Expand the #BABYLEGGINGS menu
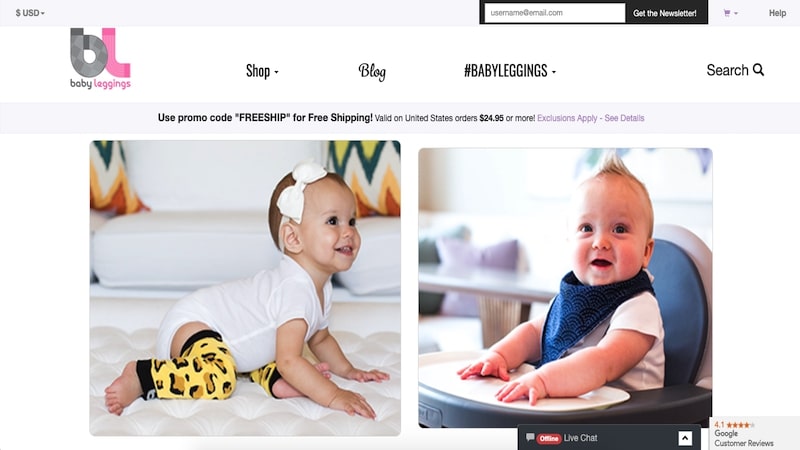The width and height of the screenshot is (800, 450). tap(510, 70)
